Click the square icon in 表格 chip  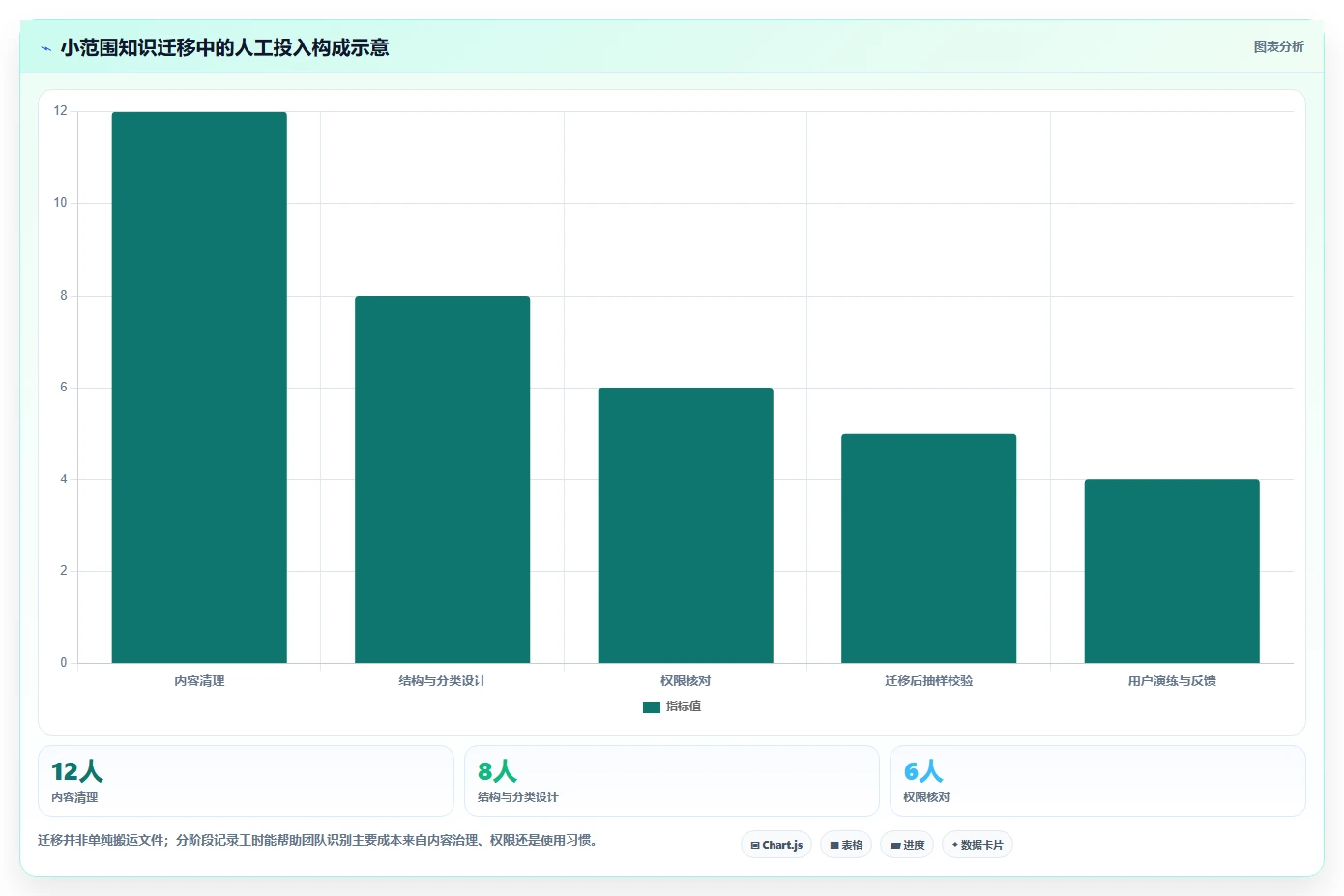(x=834, y=846)
